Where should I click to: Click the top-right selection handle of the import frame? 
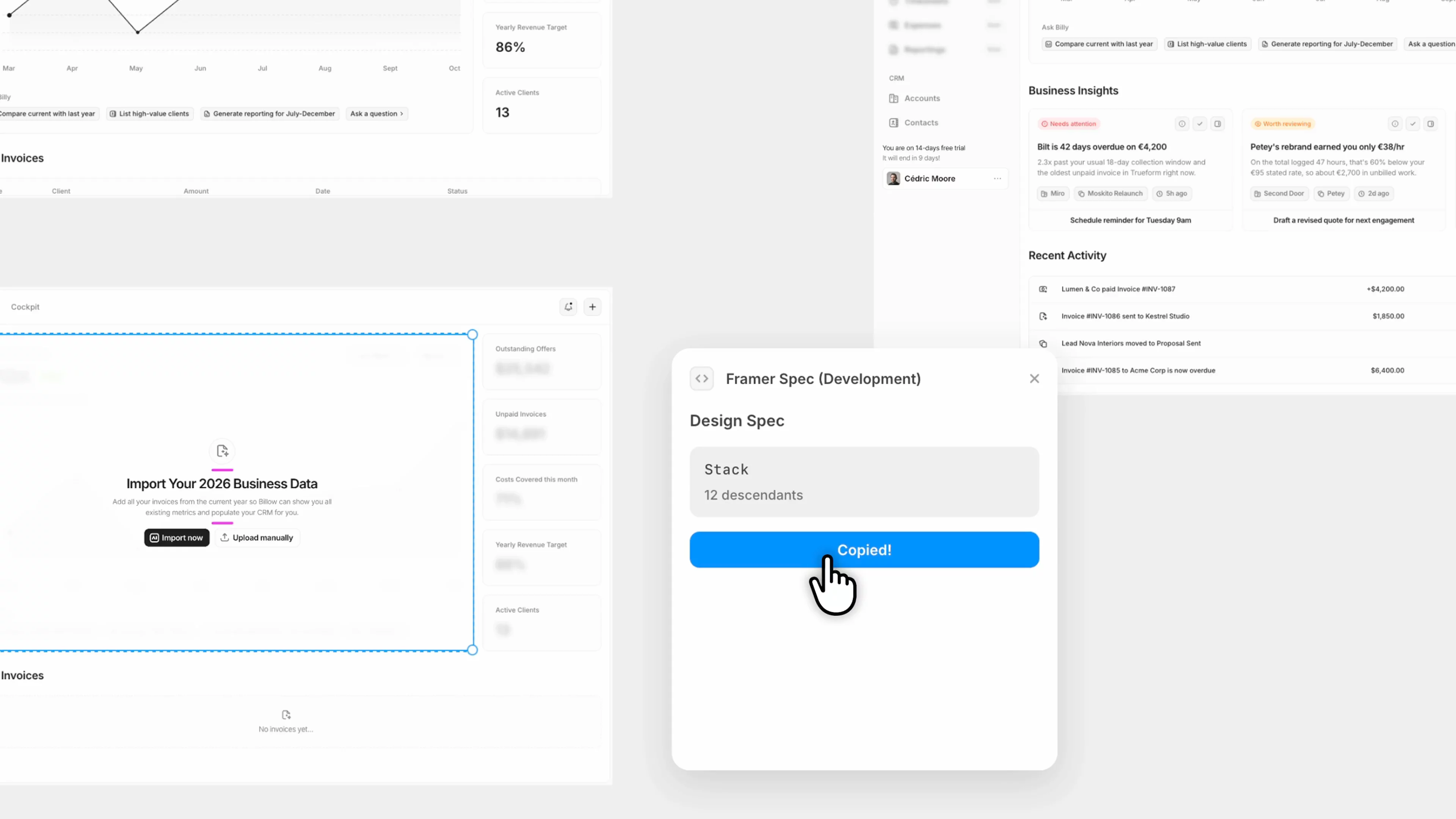tap(472, 334)
